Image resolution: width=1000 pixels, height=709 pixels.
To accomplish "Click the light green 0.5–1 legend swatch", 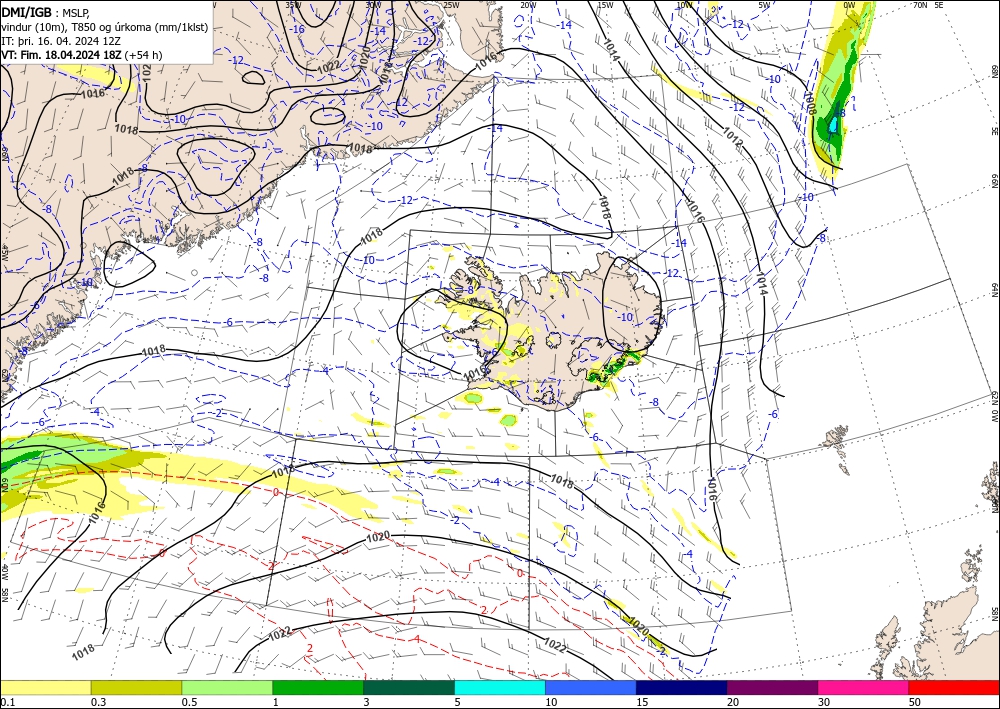I will [227, 687].
